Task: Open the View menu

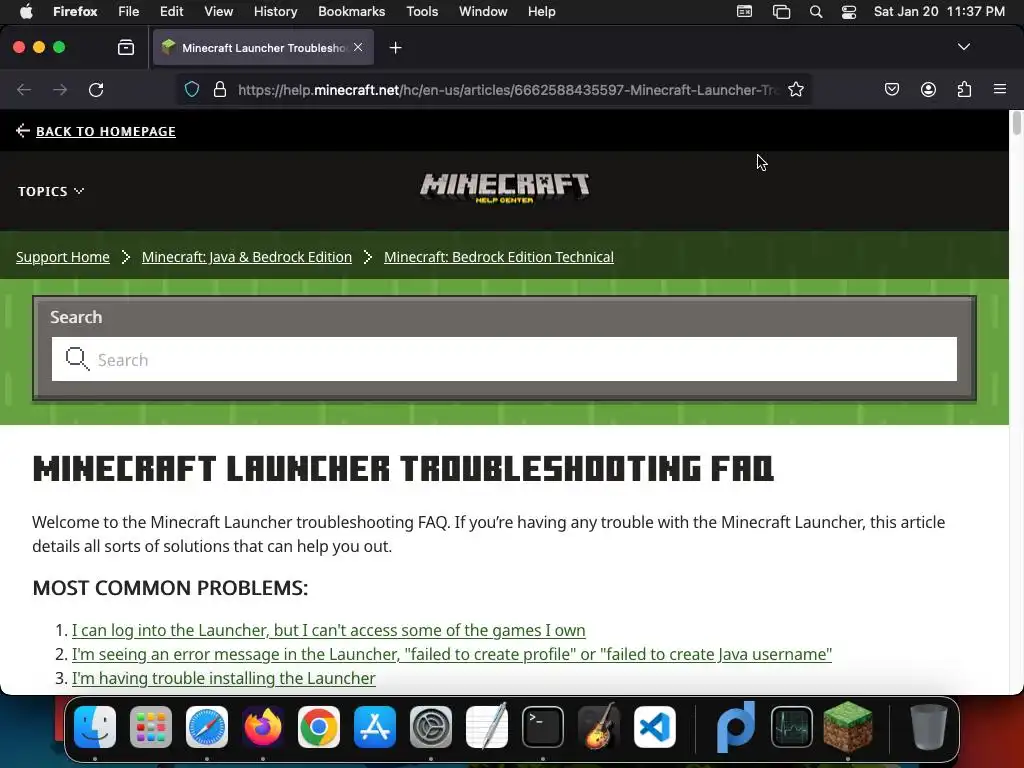Action: point(218,12)
